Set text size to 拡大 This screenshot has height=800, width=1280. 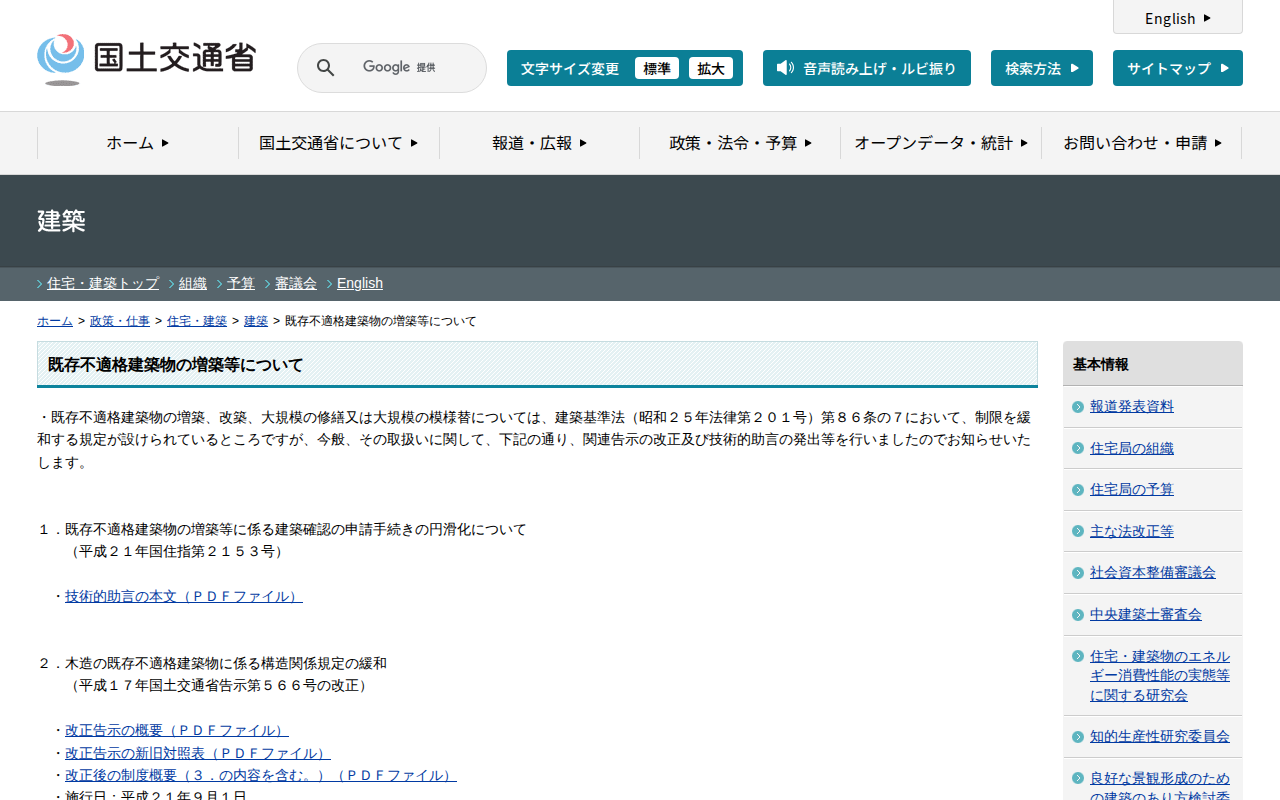(711, 68)
